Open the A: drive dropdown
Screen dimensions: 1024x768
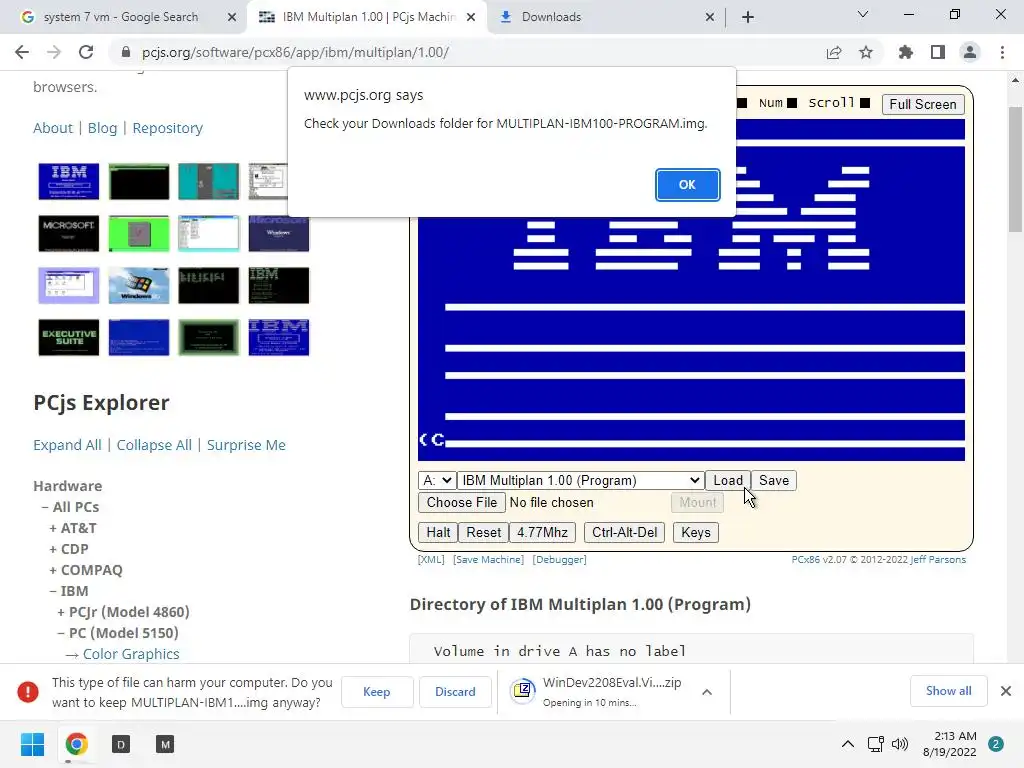click(436, 481)
